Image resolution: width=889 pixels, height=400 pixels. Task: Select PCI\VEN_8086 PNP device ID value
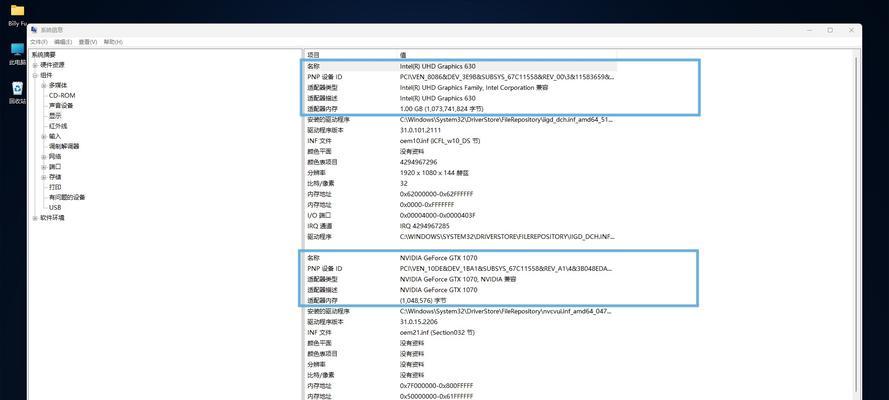coord(507,76)
